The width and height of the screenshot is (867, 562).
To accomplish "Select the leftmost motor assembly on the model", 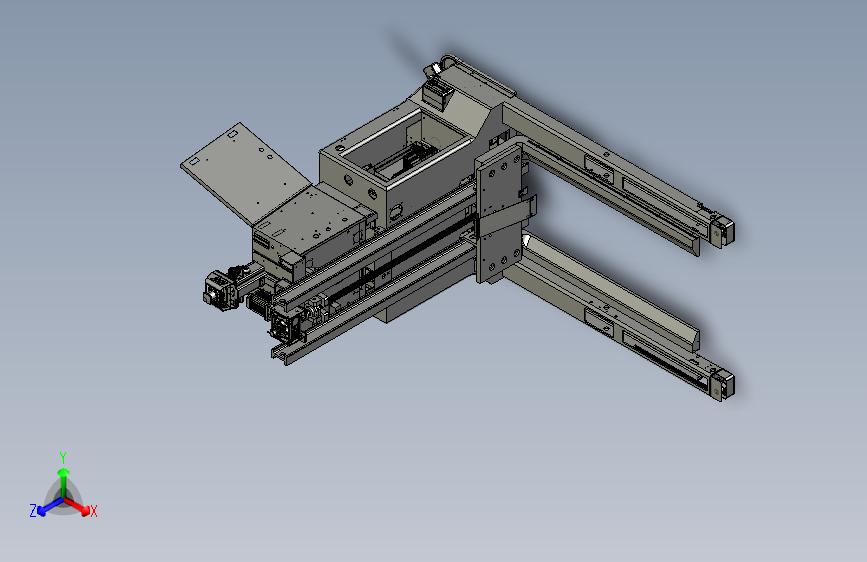I will coord(221,289).
